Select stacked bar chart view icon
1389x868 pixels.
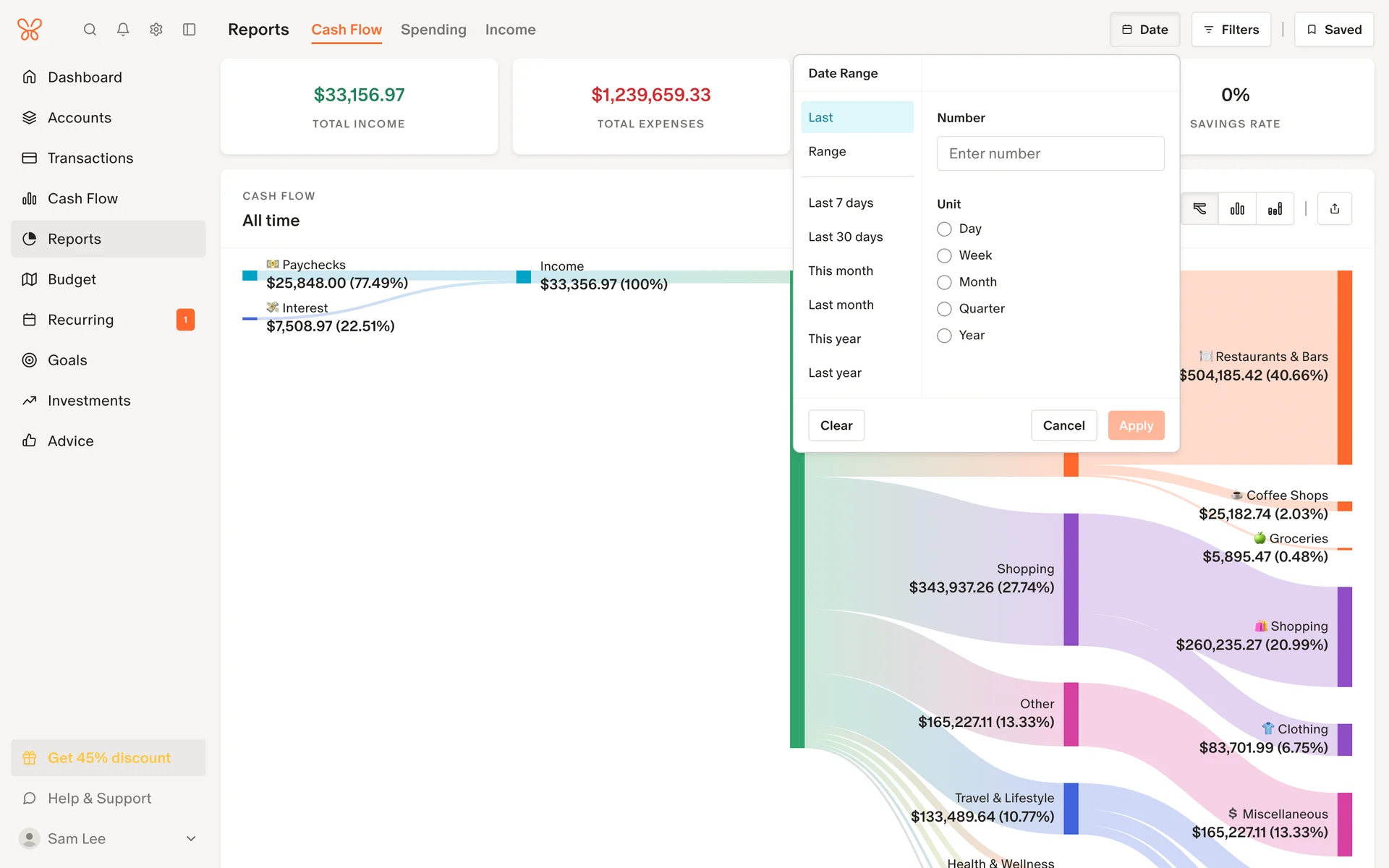(1275, 209)
